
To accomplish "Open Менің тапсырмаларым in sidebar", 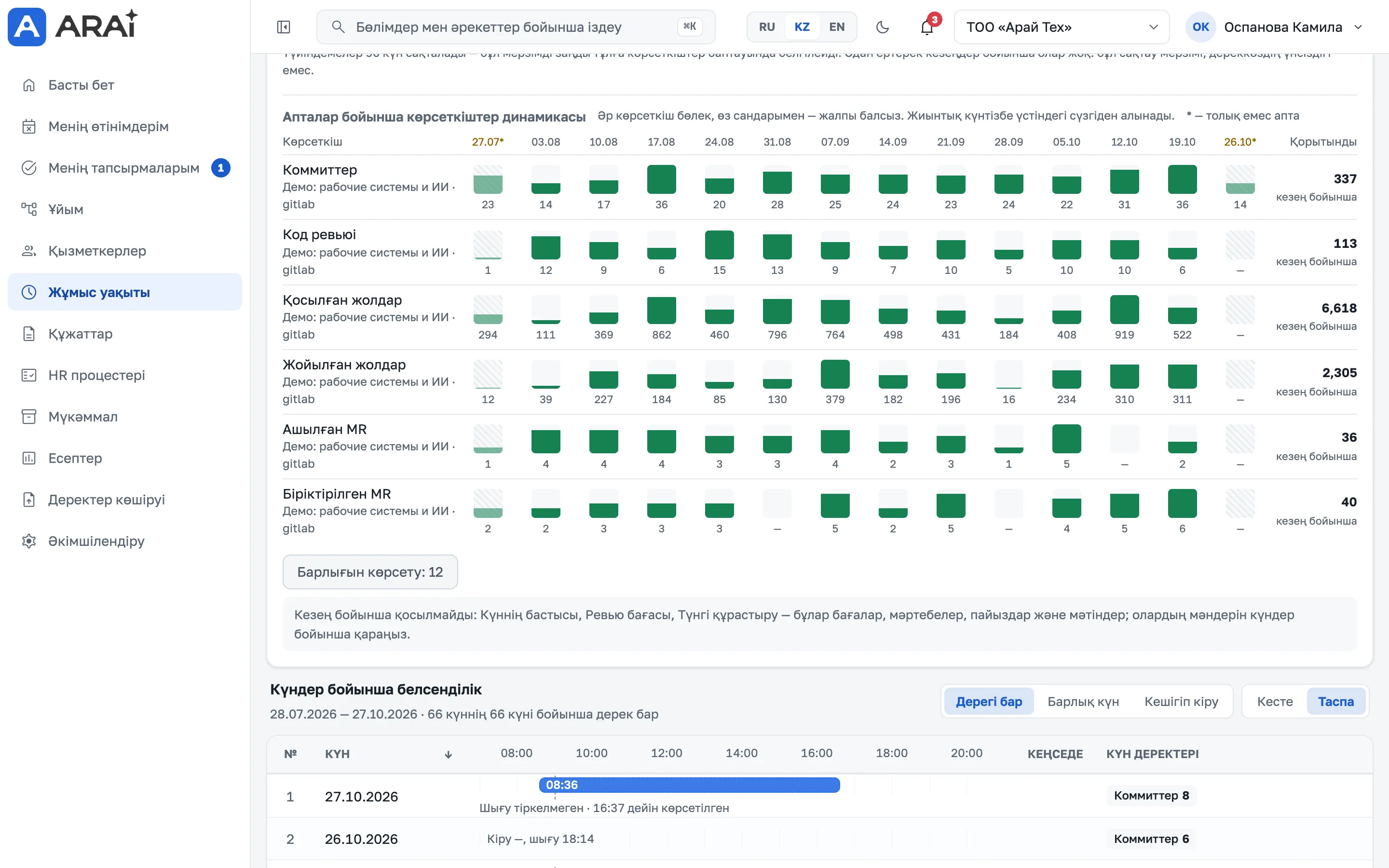I will click(x=124, y=168).
